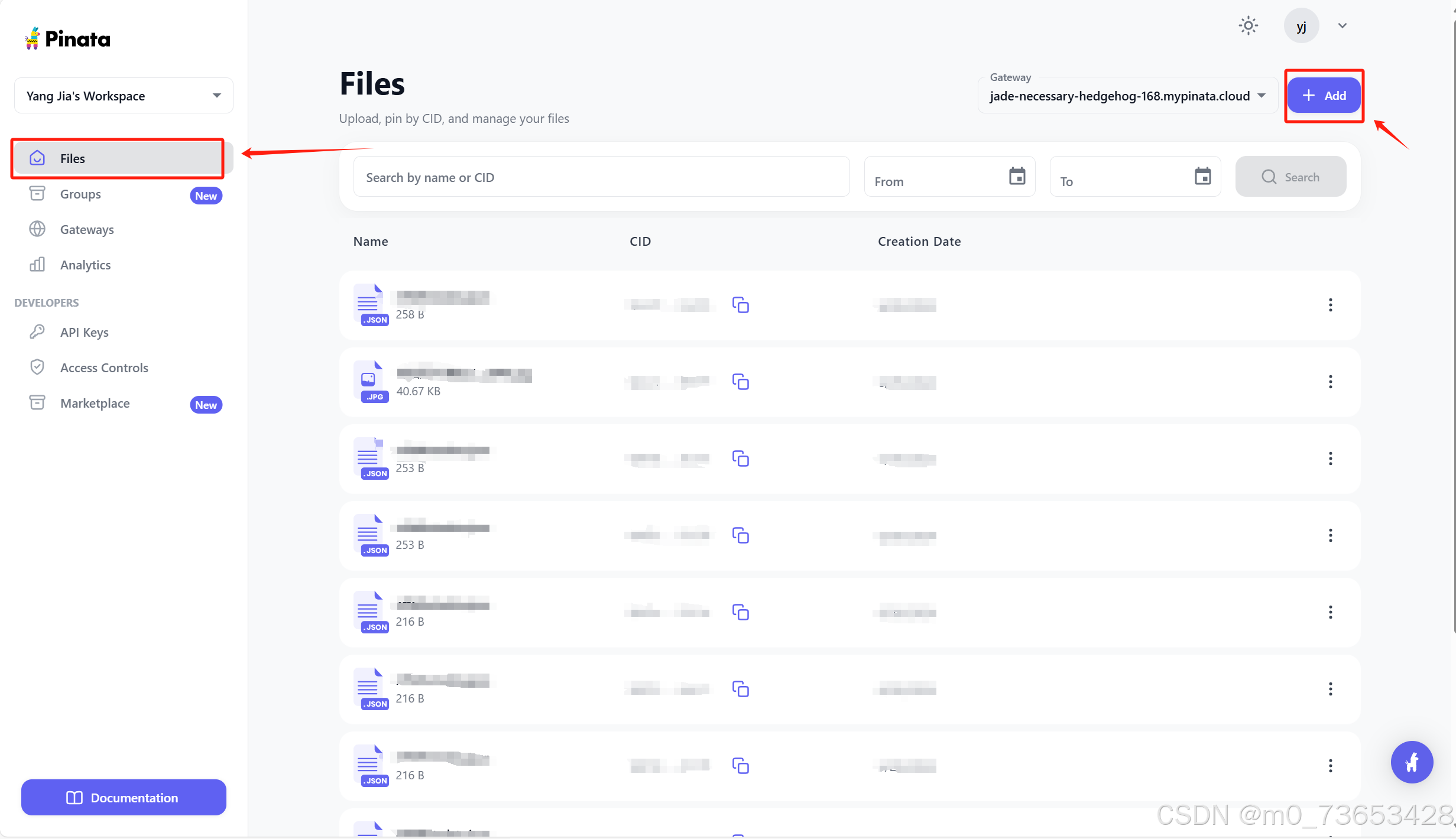
Task: Open Gateways via the globe icon
Action: (x=37, y=229)
